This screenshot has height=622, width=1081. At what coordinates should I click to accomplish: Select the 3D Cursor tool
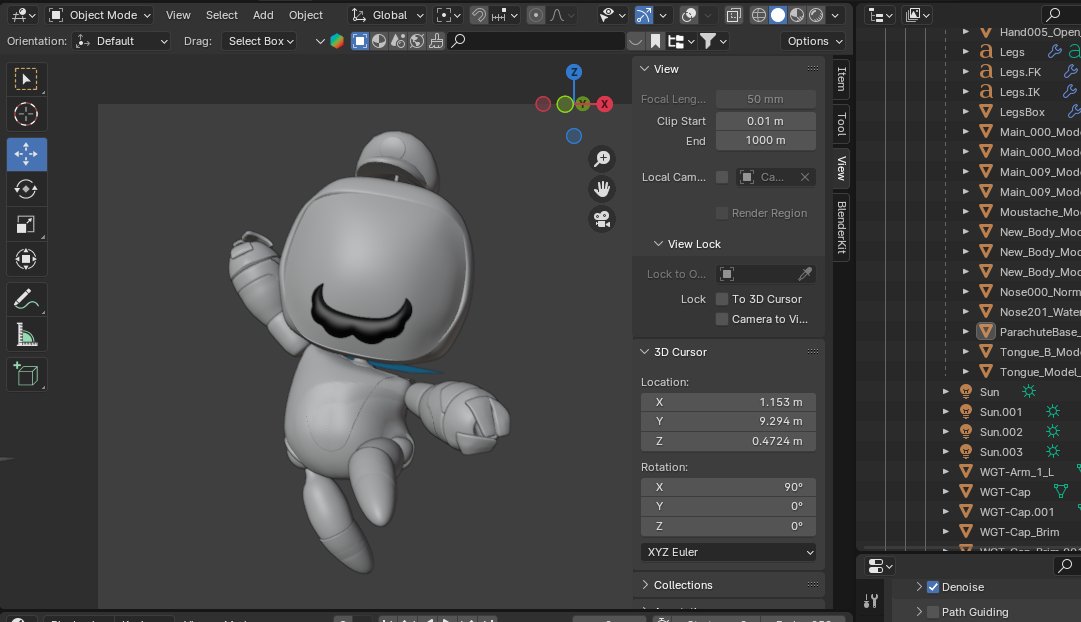(x=26, y=114)
